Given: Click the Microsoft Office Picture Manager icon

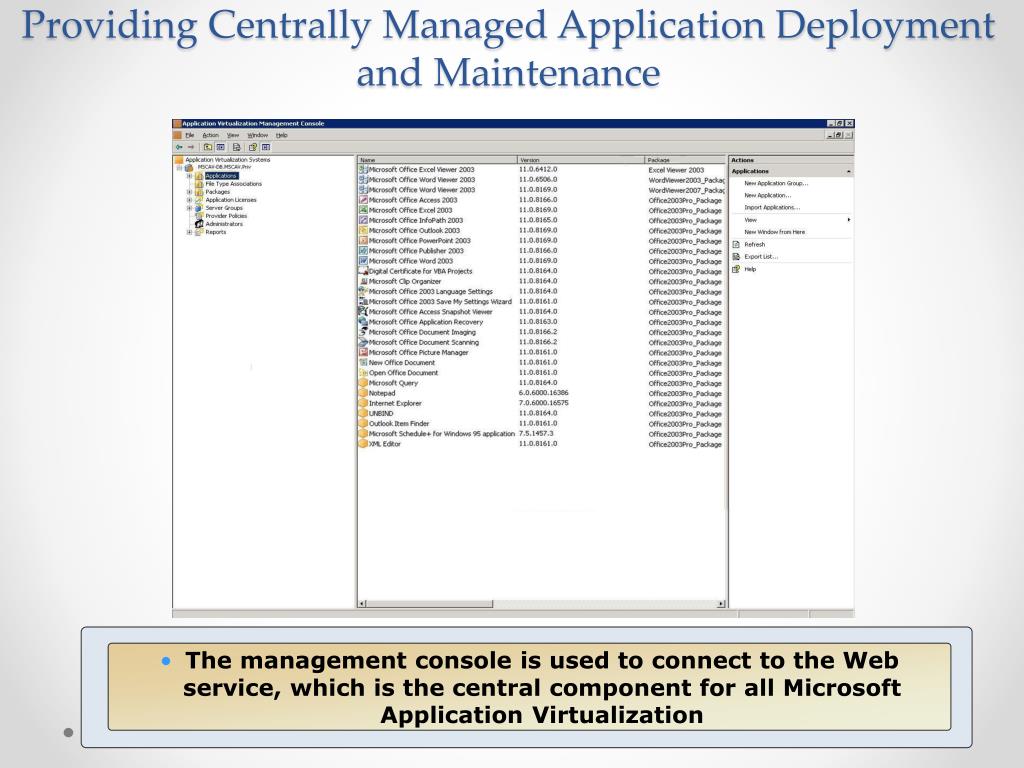Looking at the screenshot, I should (363, 352).
